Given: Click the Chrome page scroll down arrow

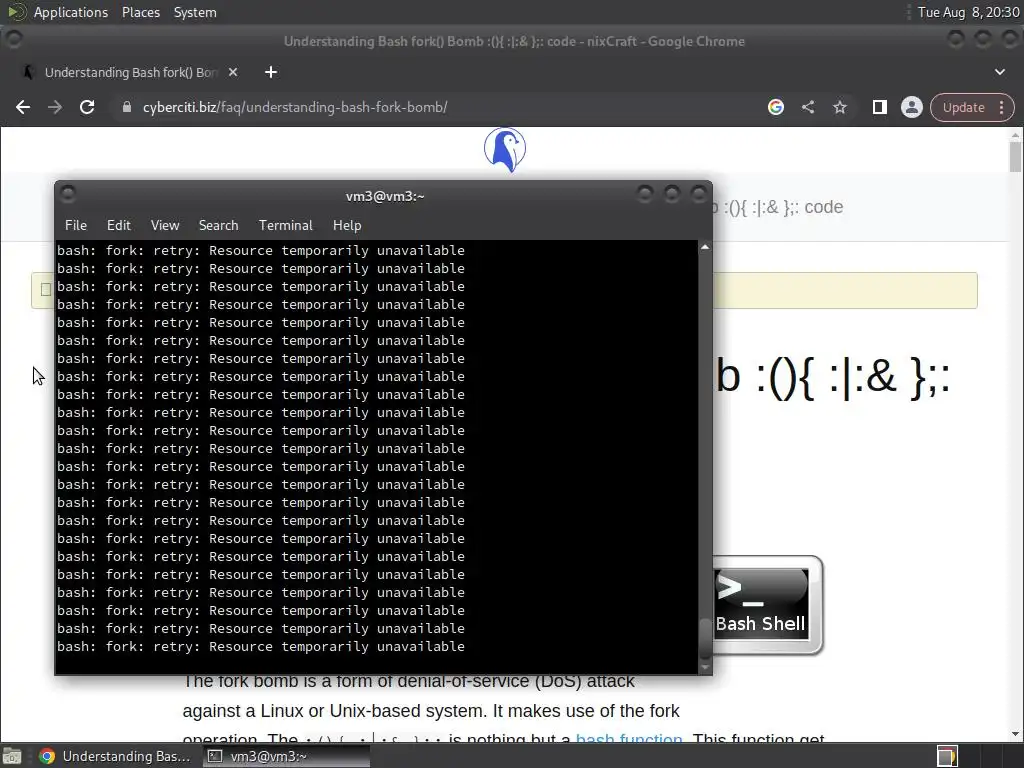Looking at the screenshot, I should tap(1015, 735).
